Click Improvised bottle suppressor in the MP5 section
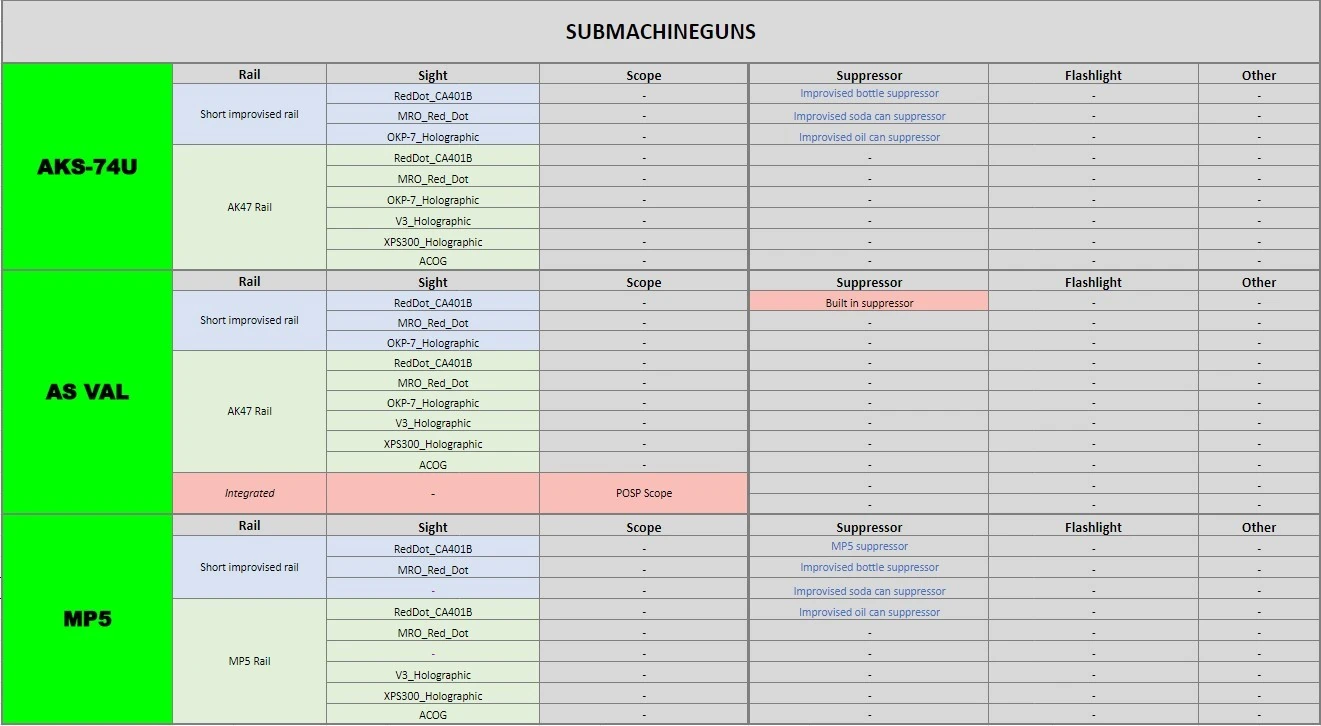Viewport: 1321px width, 726px height. (869, 568)
